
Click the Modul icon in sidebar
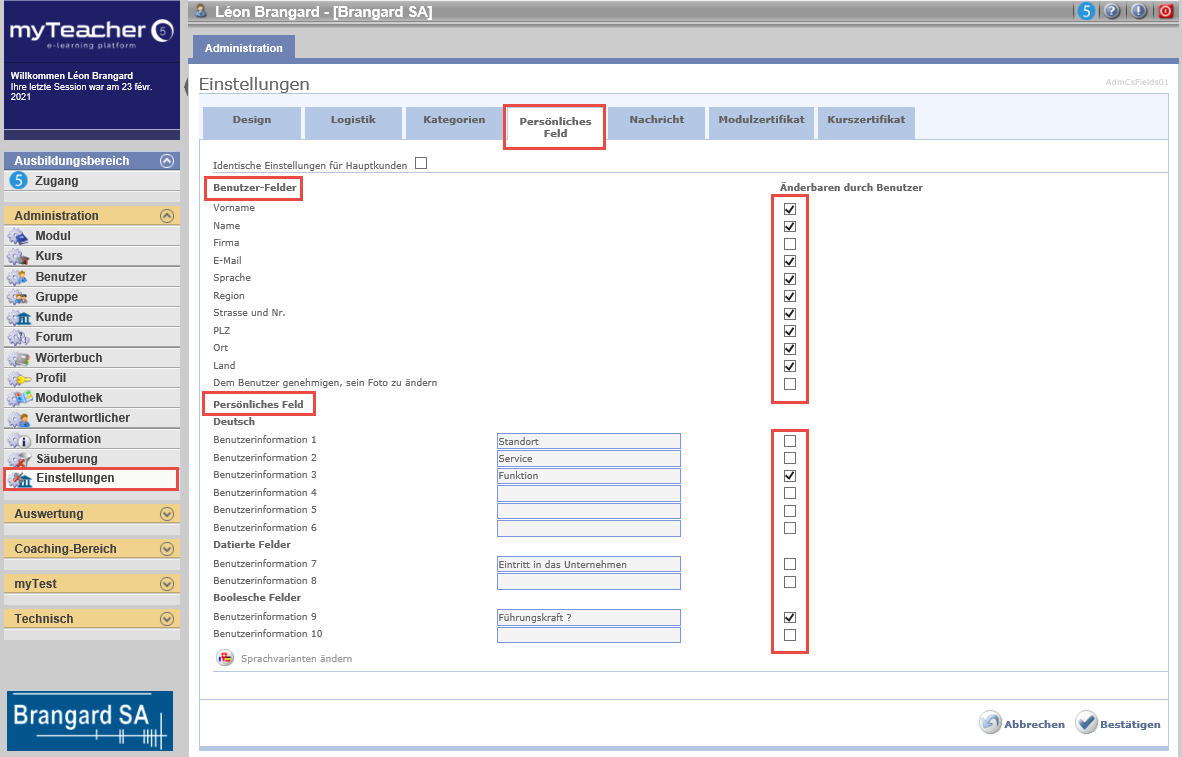(x=18, y=236)
